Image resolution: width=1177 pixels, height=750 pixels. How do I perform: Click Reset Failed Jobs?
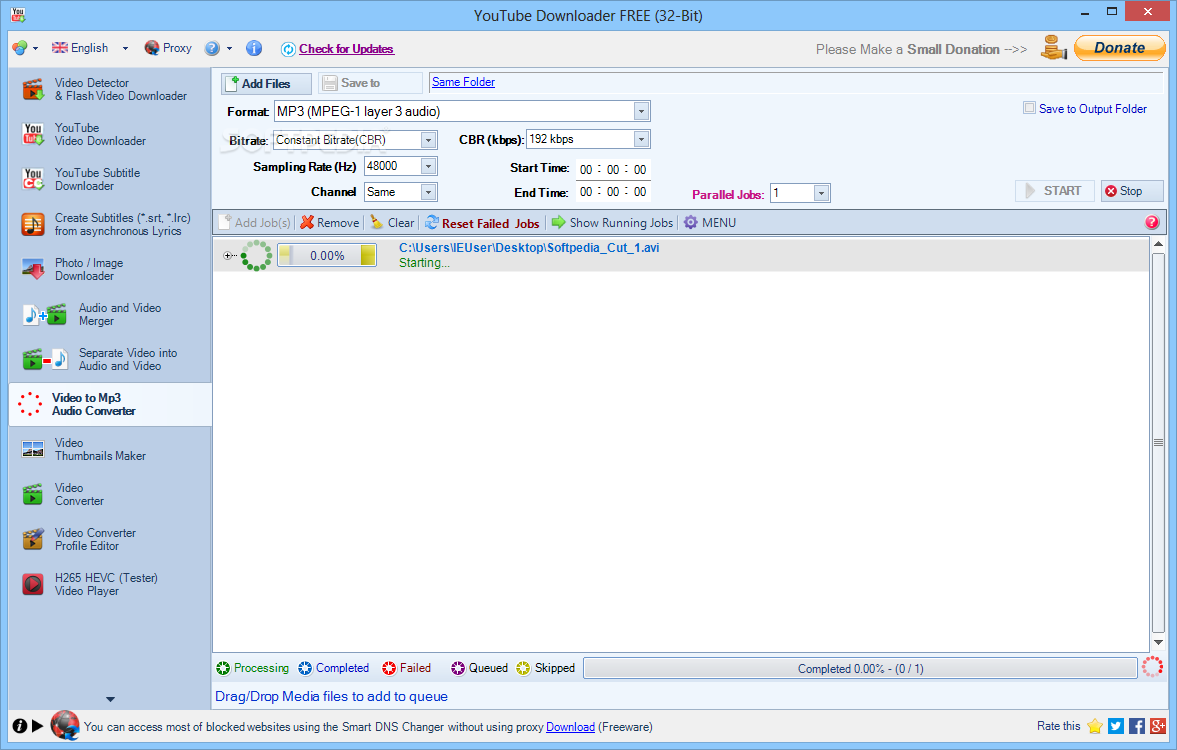[x=482, y=223]
